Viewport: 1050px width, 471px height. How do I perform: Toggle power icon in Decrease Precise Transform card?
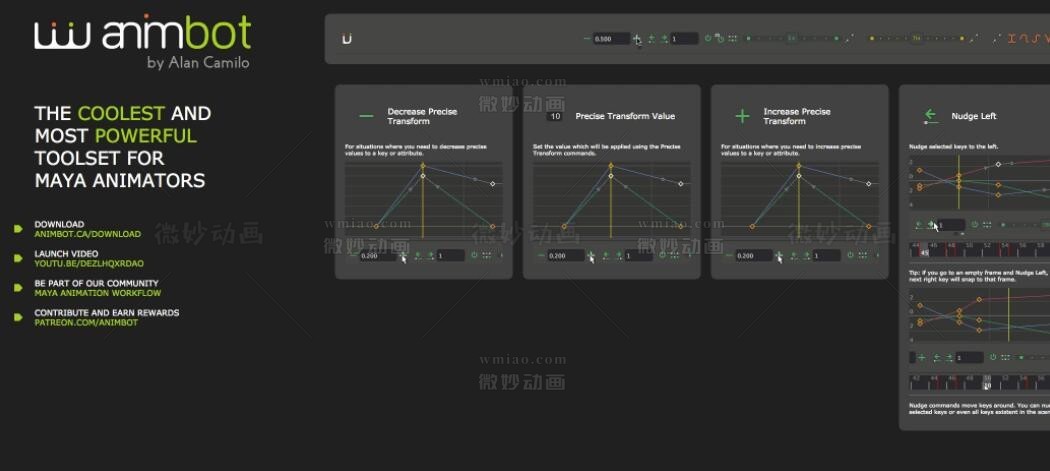474,255
